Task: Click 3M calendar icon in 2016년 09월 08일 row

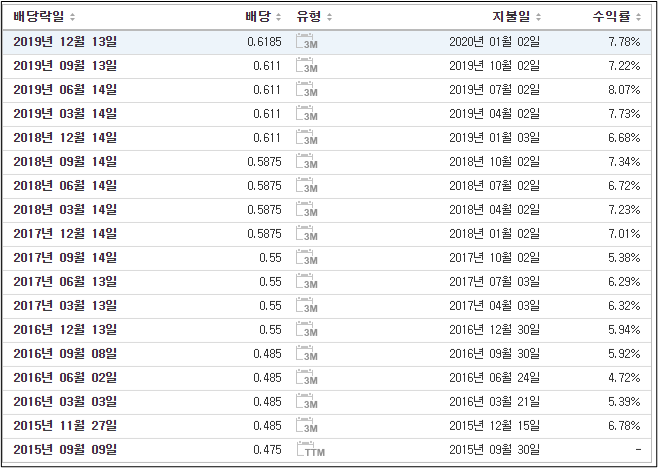Action: pyautogui.click(x=306, y=353)
